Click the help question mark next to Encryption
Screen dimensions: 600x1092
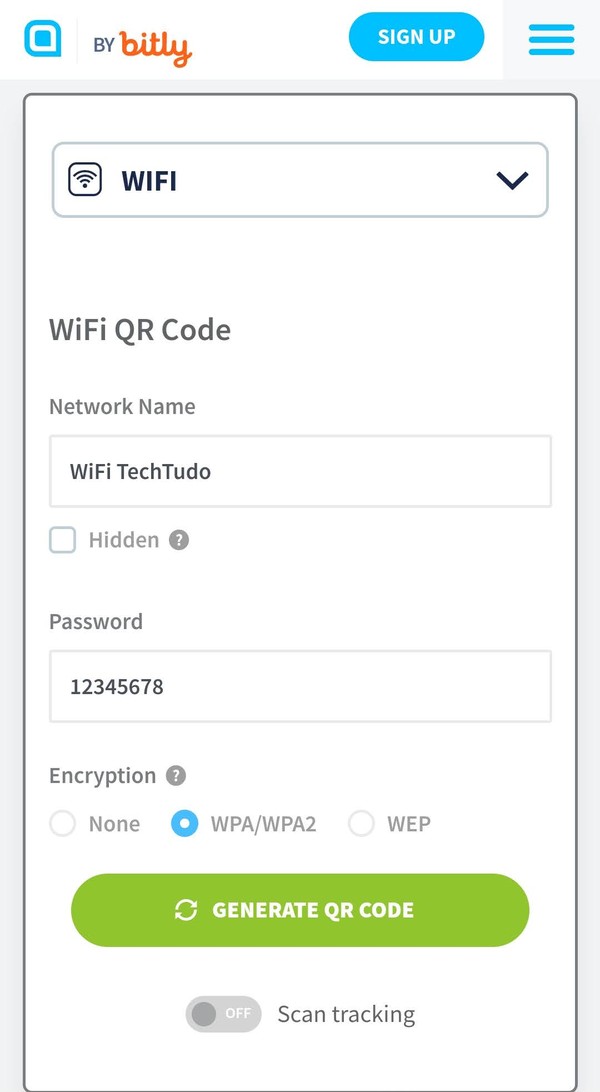pos(179,775)
